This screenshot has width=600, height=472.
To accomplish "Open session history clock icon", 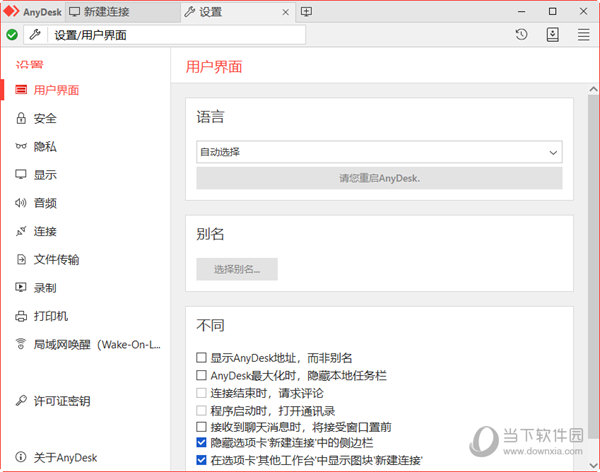I will tap(521, 34).
